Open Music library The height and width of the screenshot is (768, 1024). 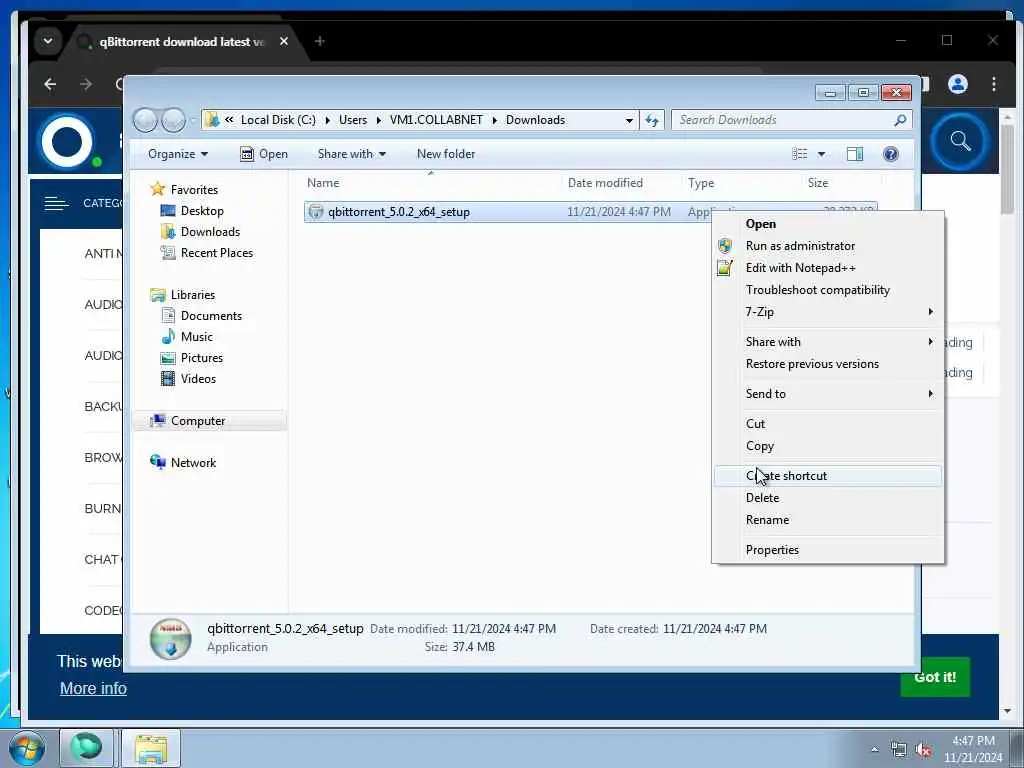pyautogui.click(x=197, y=337)
